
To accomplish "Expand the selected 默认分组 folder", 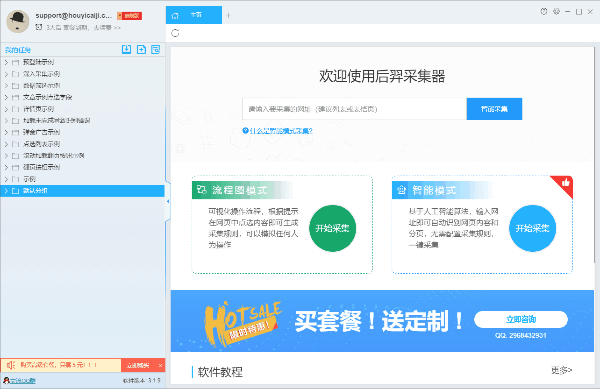I will [6, 191].
